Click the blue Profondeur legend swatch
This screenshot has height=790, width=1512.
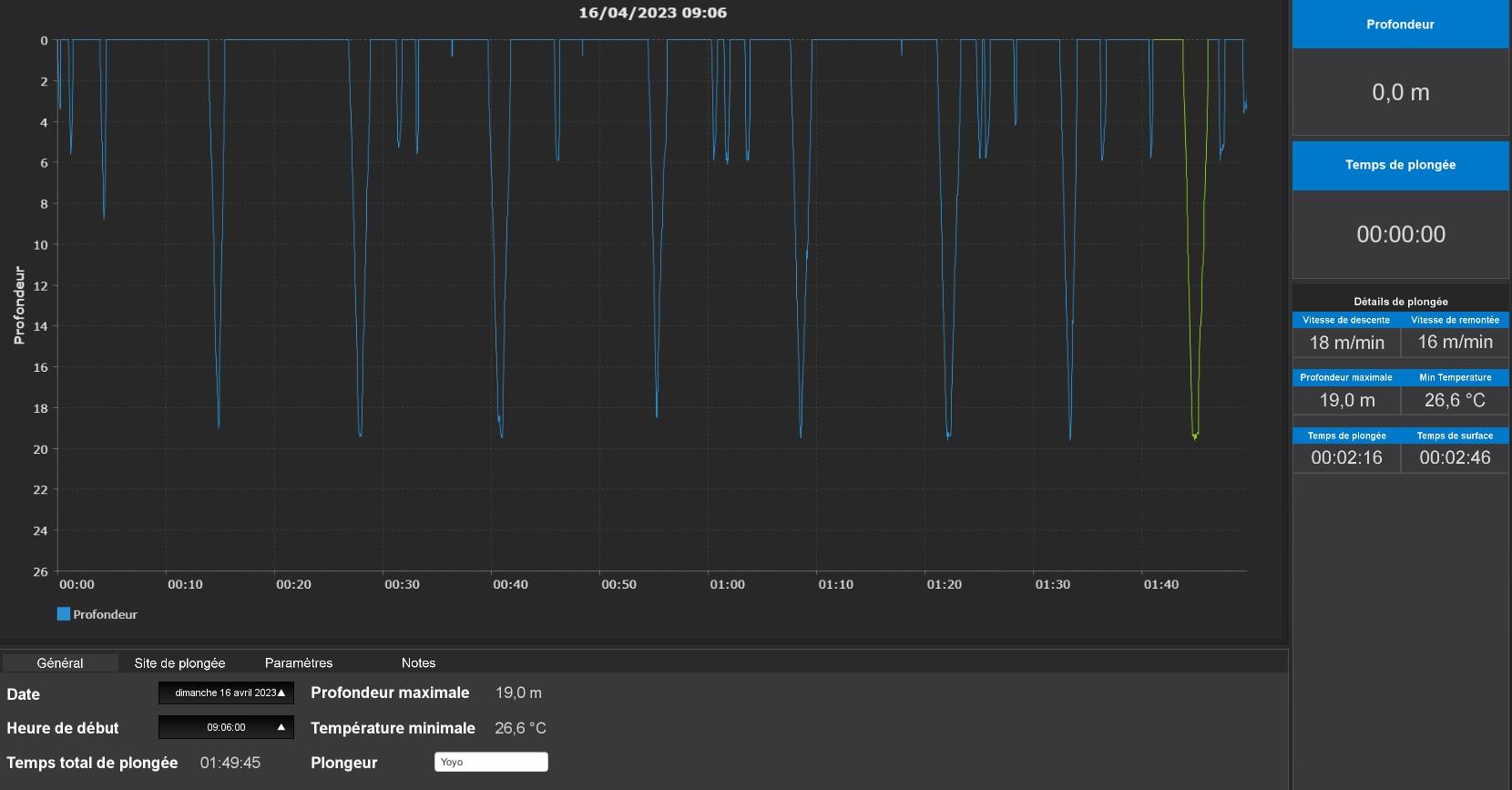pyautogui.click(x=64, y=614)
